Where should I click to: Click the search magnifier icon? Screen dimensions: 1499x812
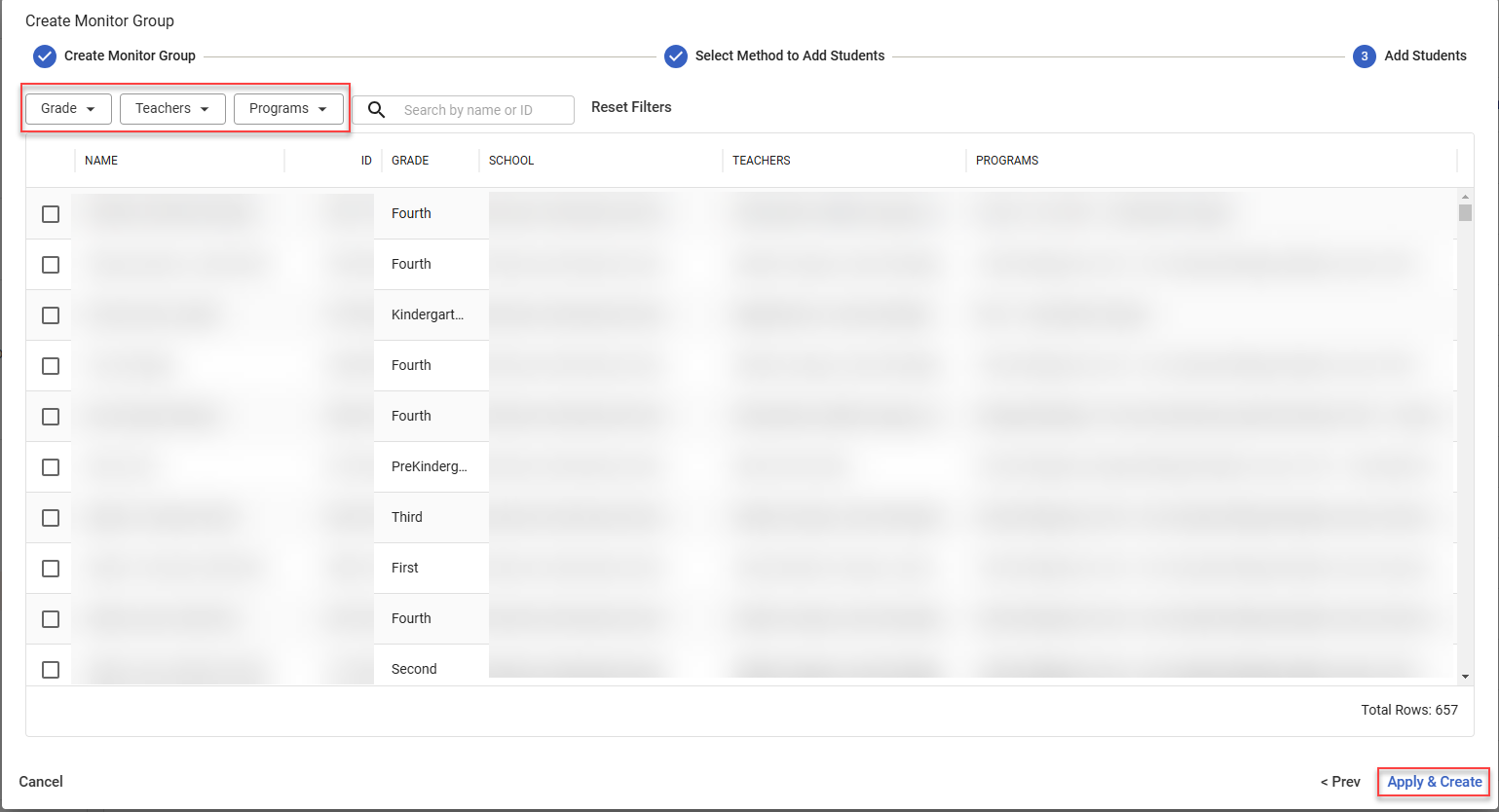[376, 110]
